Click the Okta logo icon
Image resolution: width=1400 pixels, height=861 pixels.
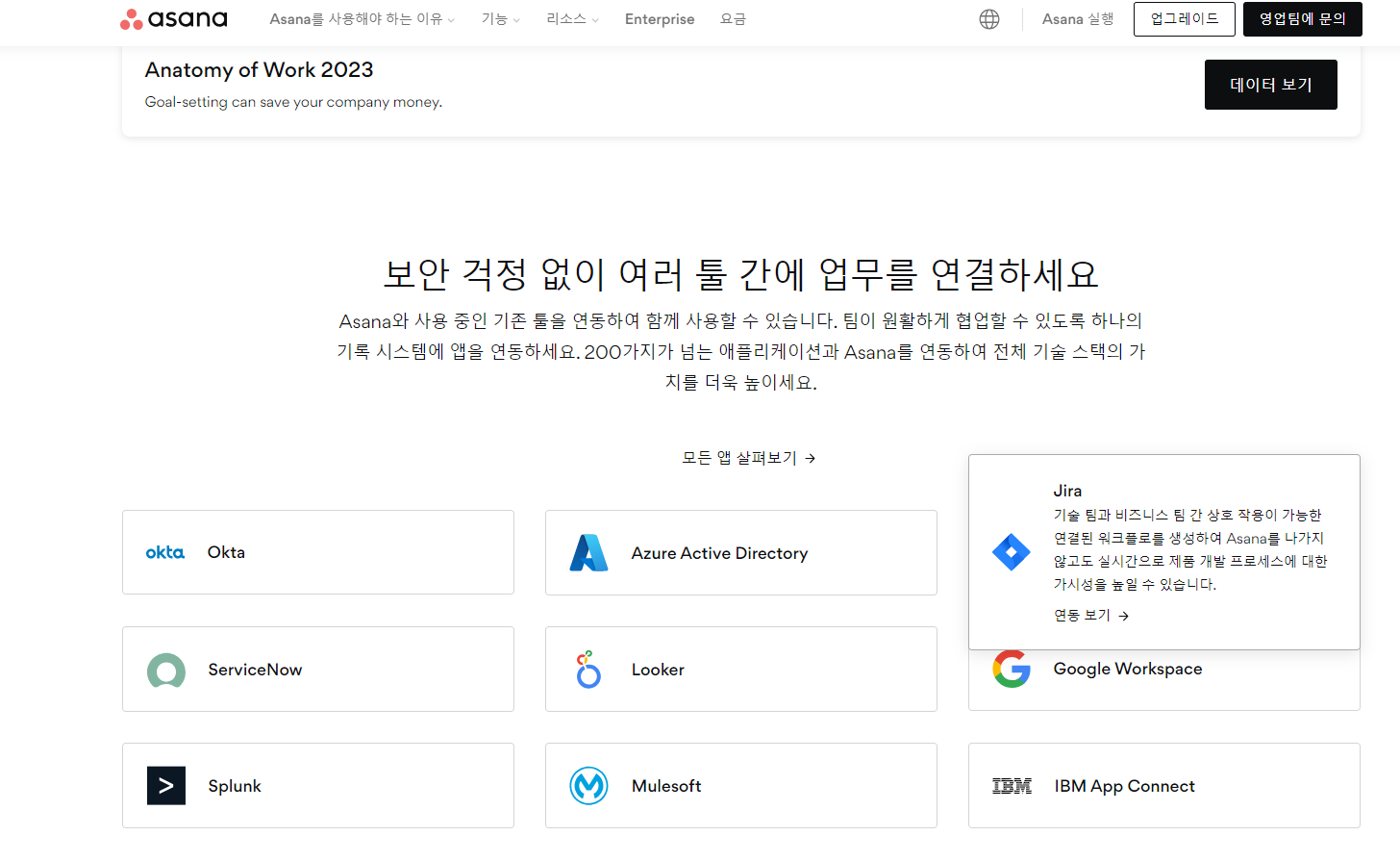(165, 552)
